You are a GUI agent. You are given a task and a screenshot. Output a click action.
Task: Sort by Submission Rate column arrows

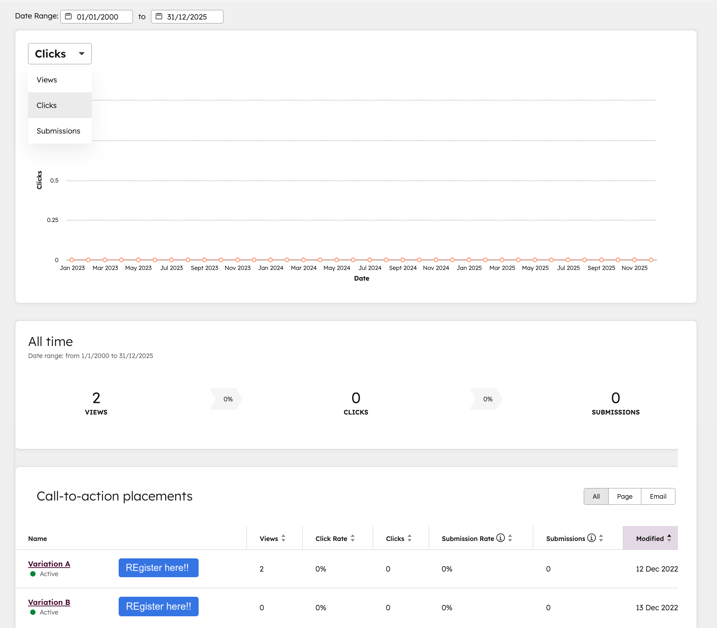tap(510, 538)
